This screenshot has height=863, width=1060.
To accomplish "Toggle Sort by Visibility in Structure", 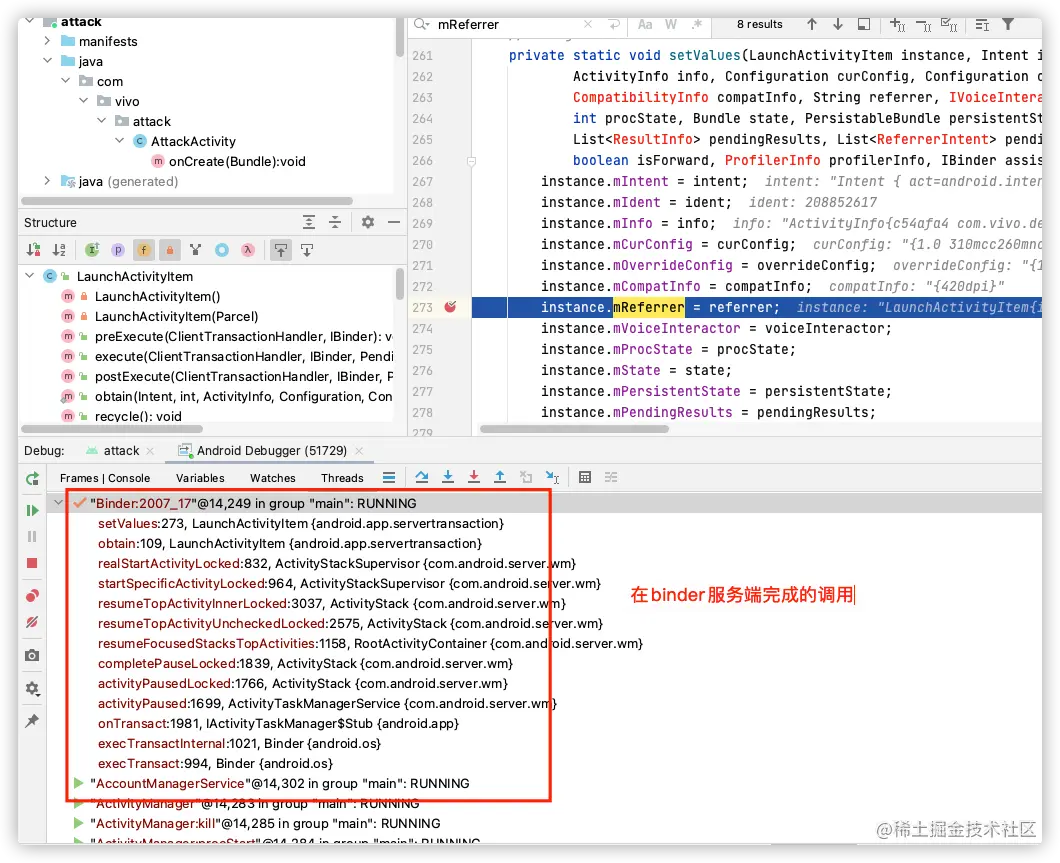I will pos(33,250).
